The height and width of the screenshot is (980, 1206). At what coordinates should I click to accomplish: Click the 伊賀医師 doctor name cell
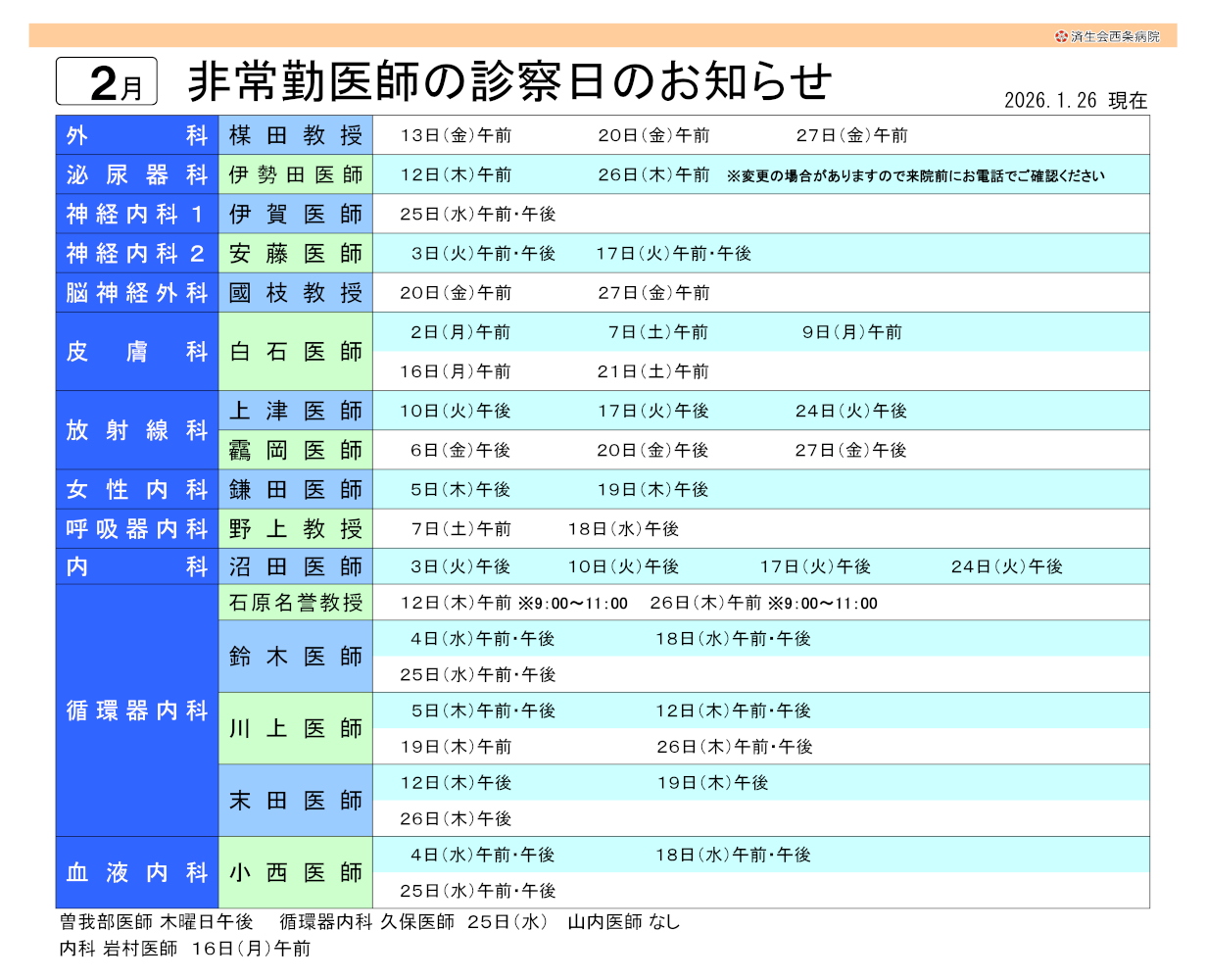tap(296, 214)
